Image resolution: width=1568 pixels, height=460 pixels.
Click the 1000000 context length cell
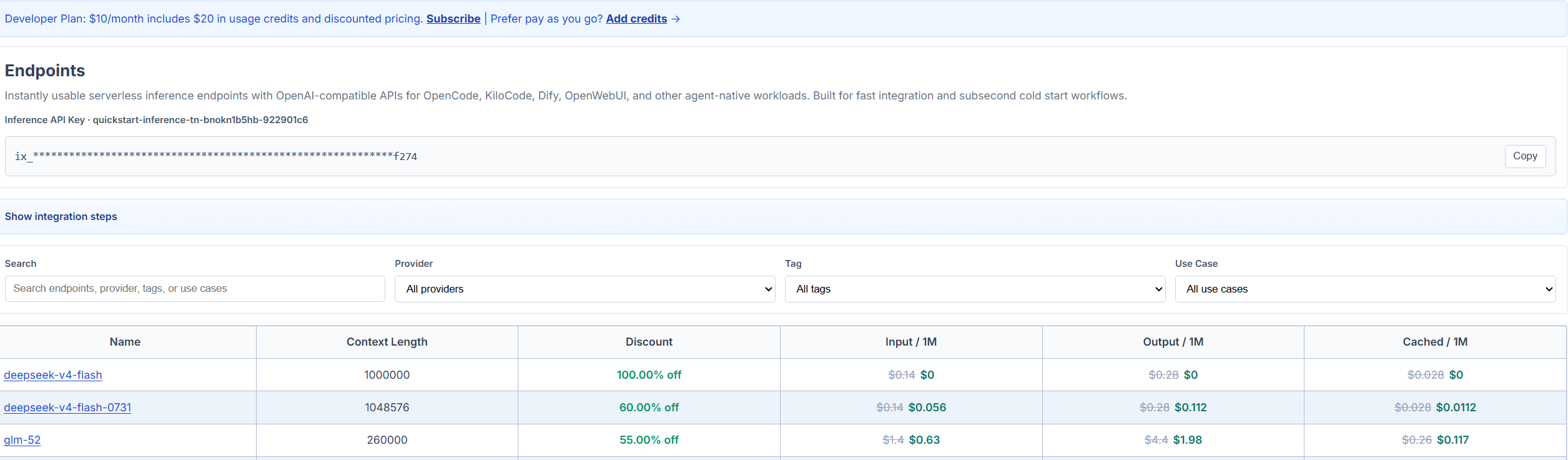pos(387,375)
